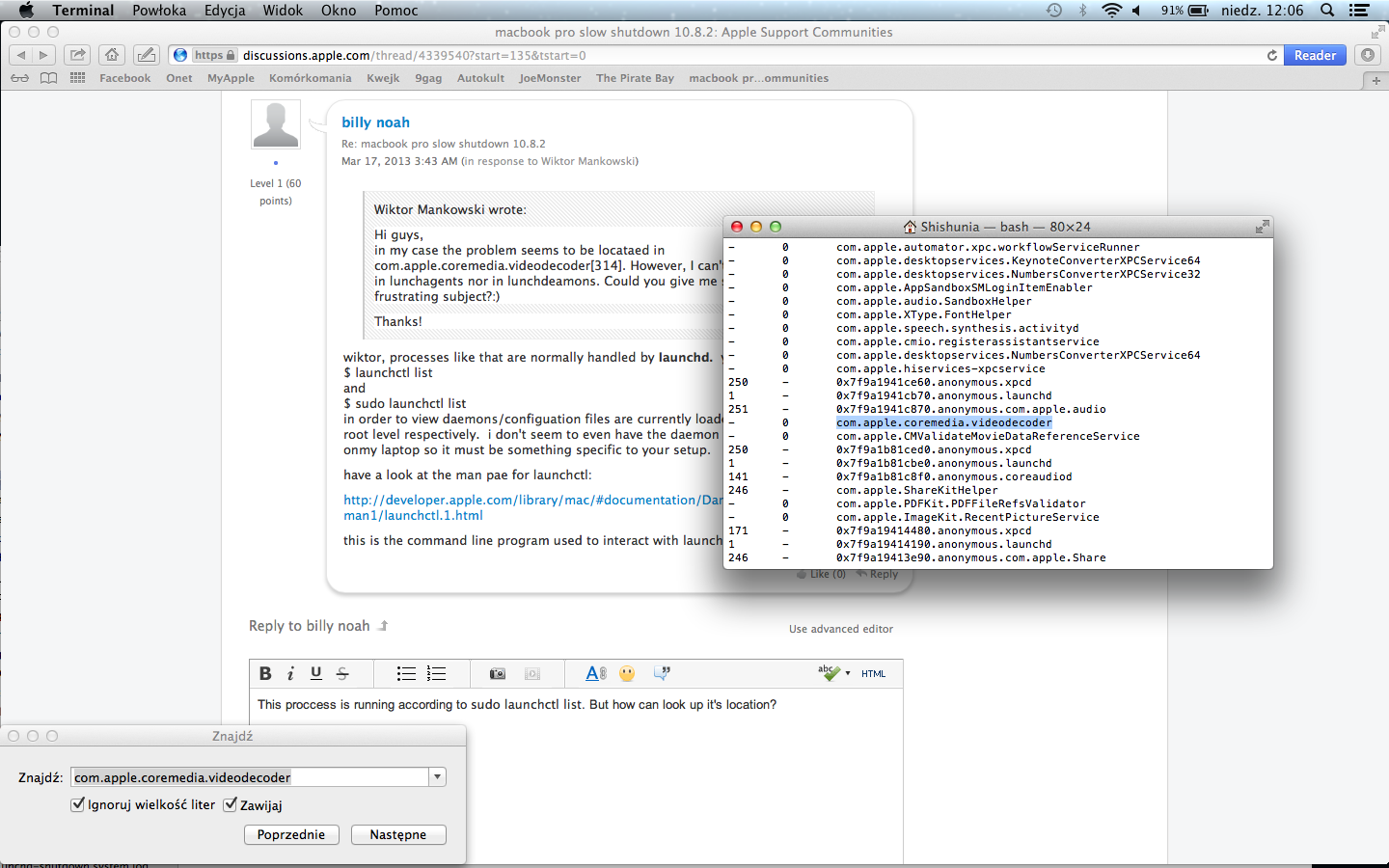Insert a quote block
Image resolution: width=1389 pixels, height=868 pixels.
[662, 673]
